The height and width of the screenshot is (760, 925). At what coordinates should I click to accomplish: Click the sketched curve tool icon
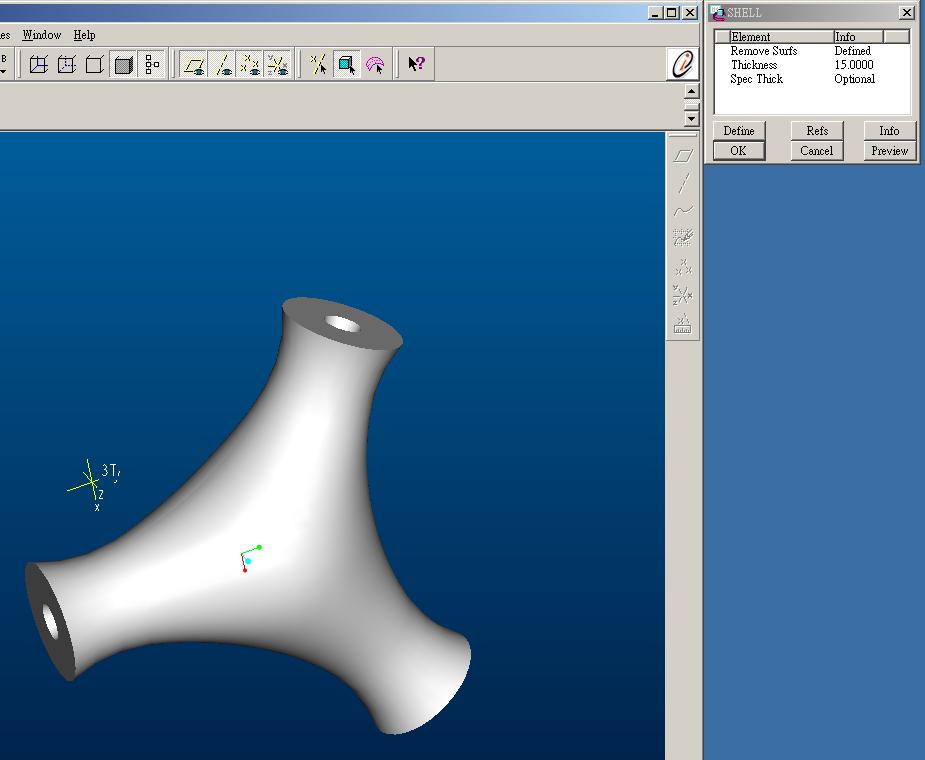point(683,238)
